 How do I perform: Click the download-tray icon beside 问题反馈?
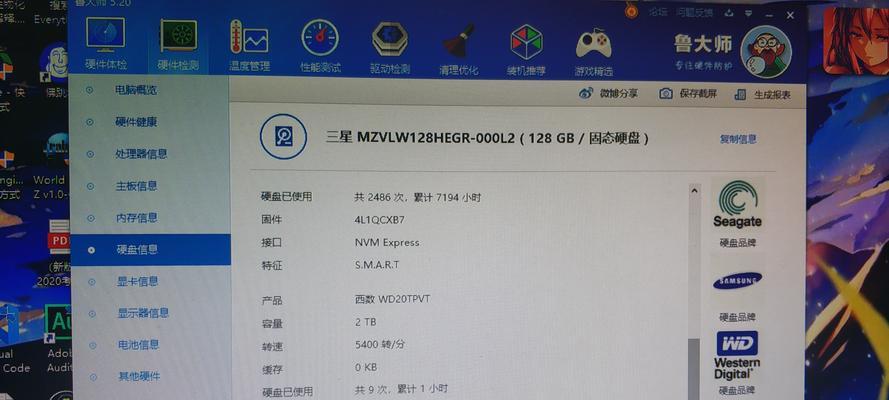729,12
